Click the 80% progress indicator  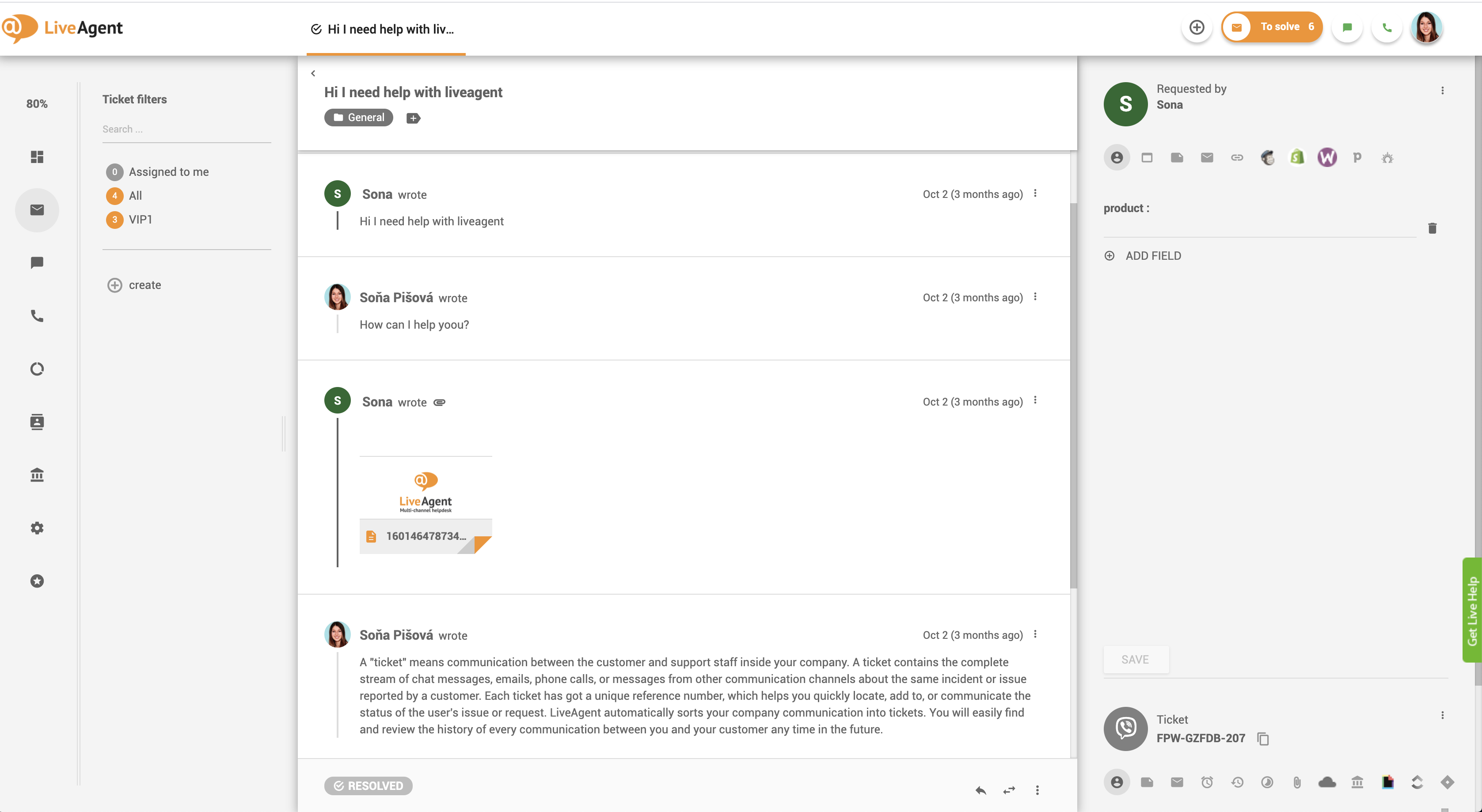[37, 103]
